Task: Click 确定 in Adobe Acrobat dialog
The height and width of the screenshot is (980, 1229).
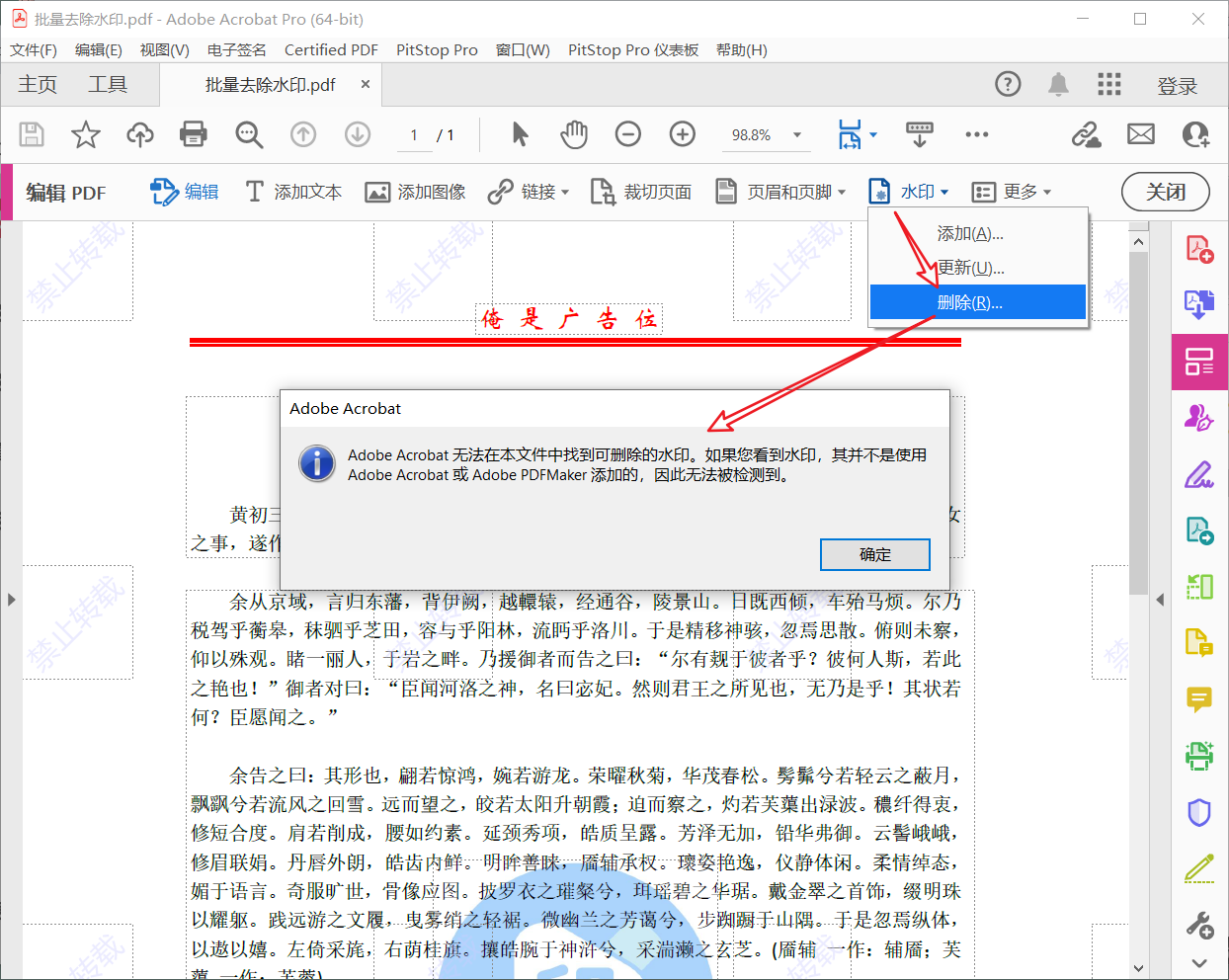Action: [875, 554]
